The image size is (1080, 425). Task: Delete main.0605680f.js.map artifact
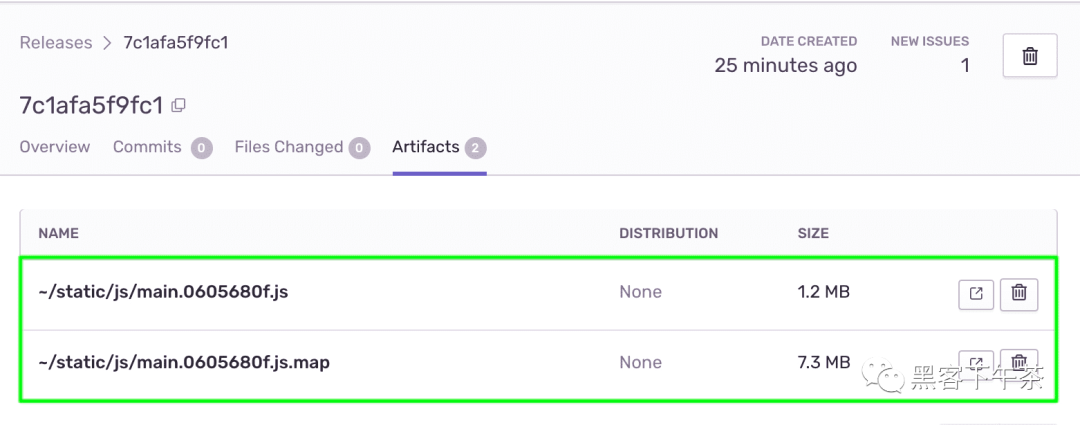pyautogui.click(x=1019, y=361)
